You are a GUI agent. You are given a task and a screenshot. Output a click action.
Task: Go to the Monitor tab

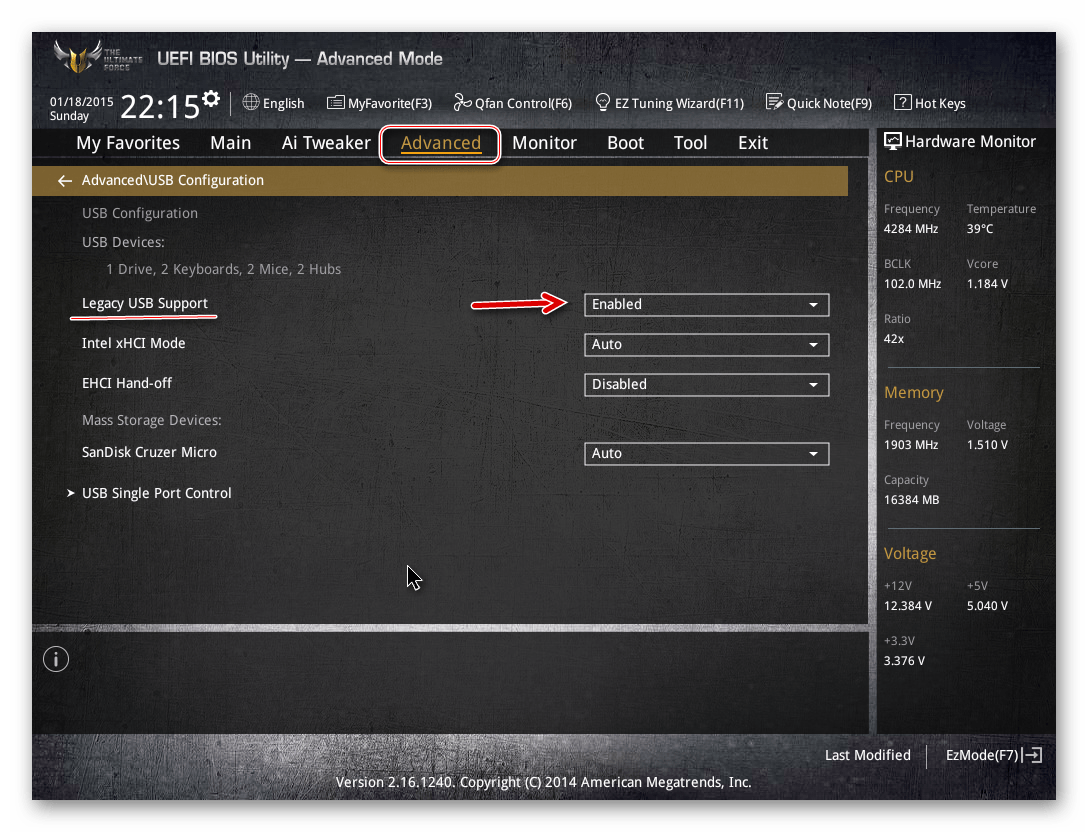tap(544, 143)
